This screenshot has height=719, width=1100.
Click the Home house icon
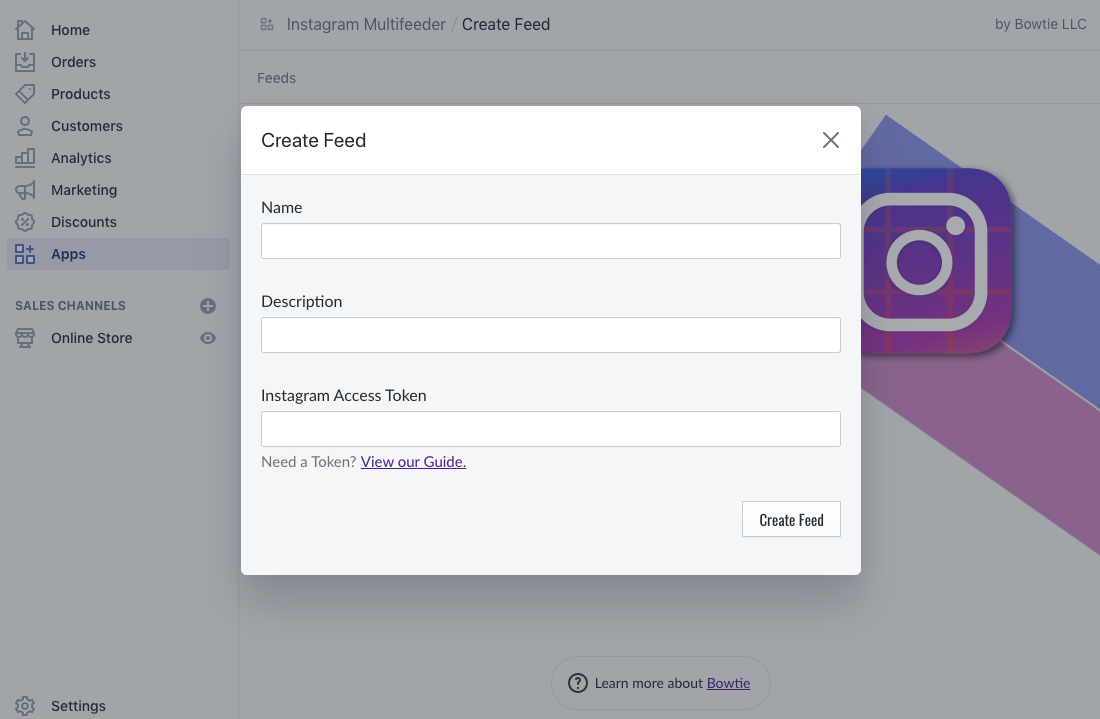(25, 29)
